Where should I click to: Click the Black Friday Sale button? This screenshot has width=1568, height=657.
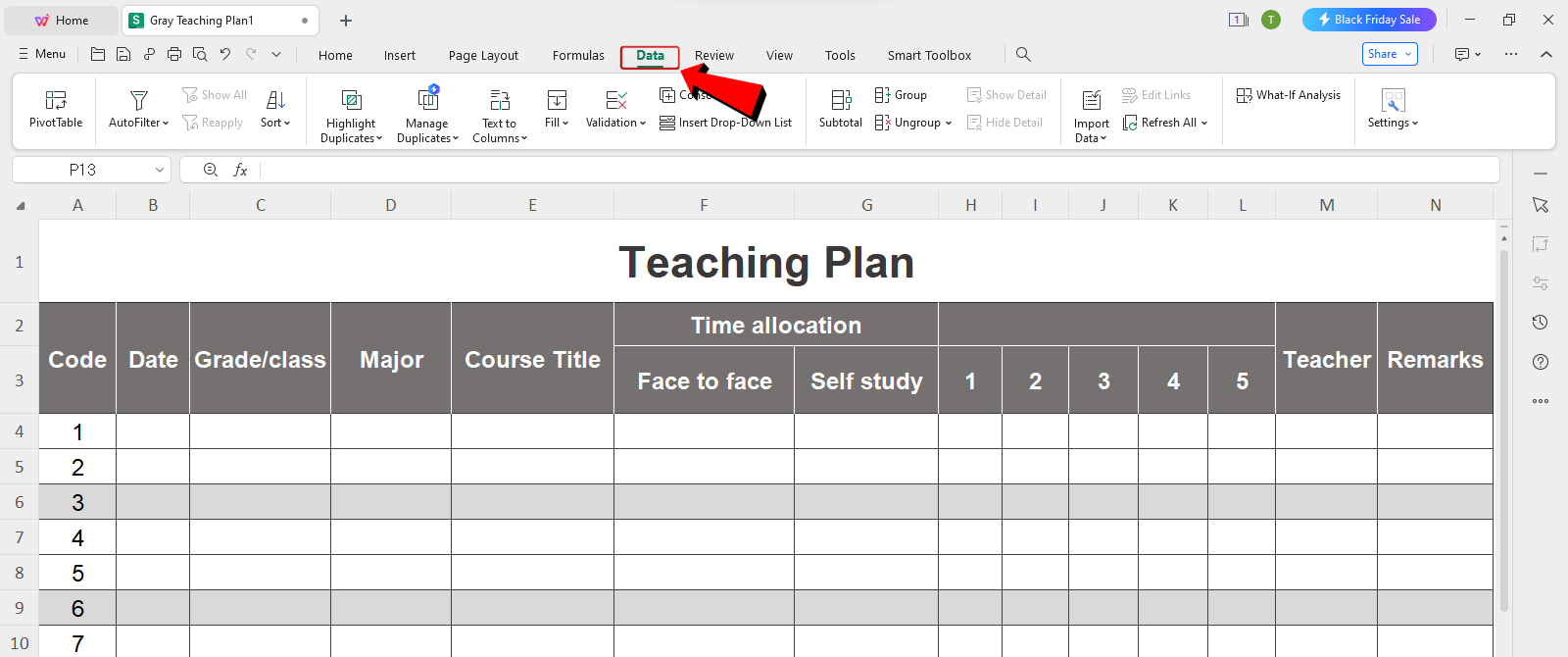point(1369,20)
